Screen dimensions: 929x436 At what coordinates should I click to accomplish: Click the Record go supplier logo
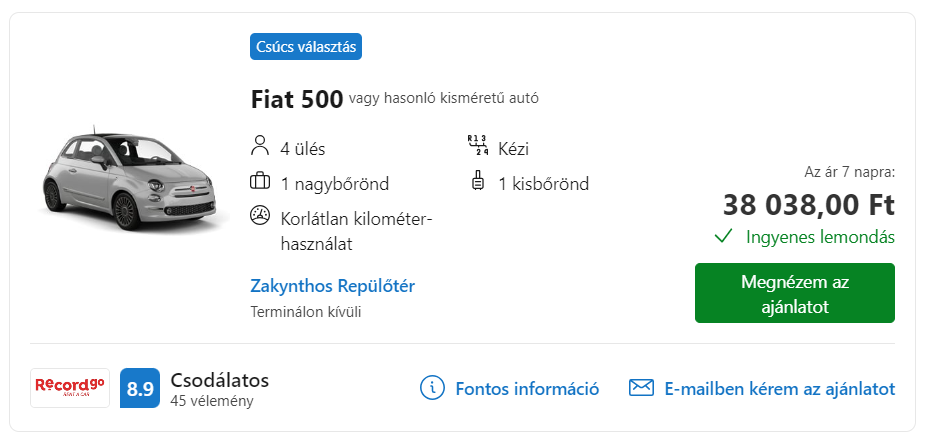tap(70, 388)
